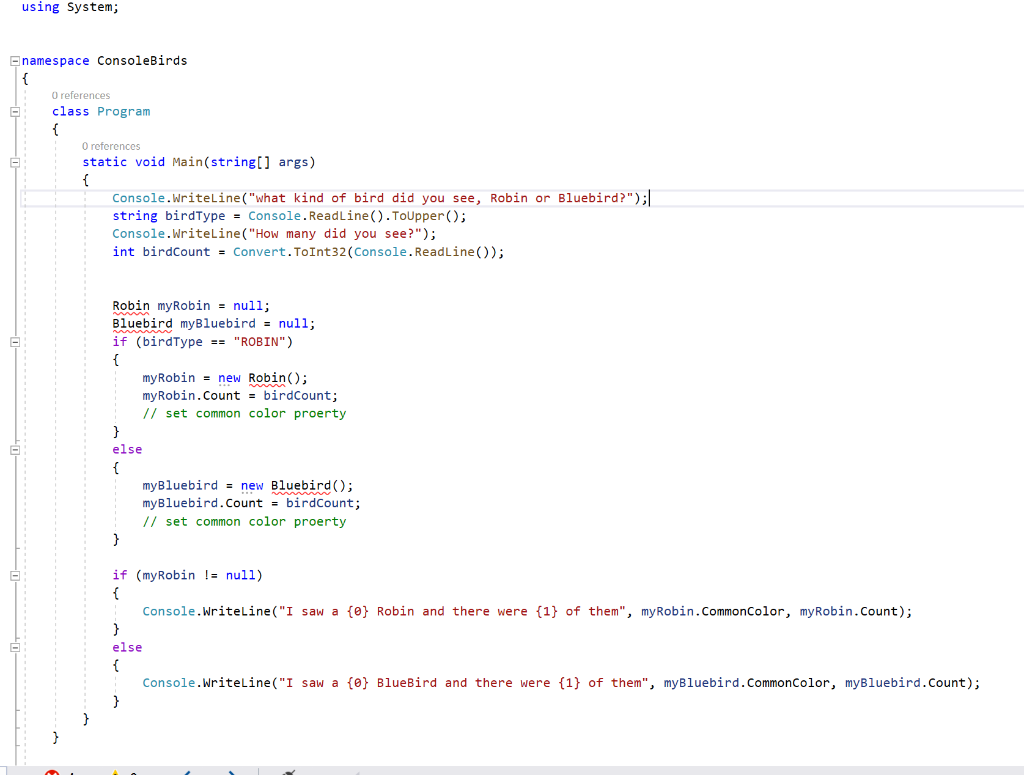
Task: Click the yellow warning triangle icon
Action: click(x=115, y=772)
